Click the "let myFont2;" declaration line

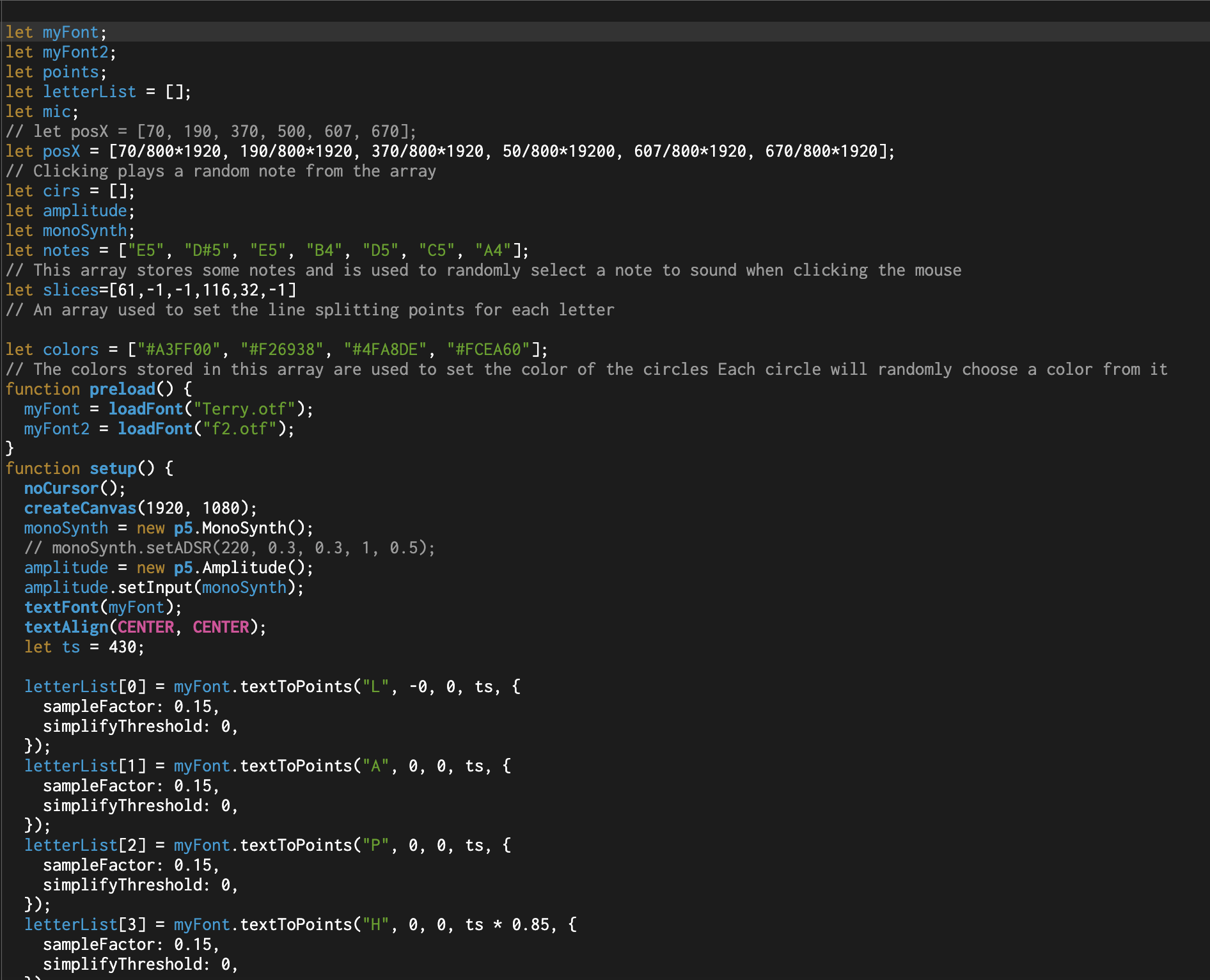click(x=61, y=52)
